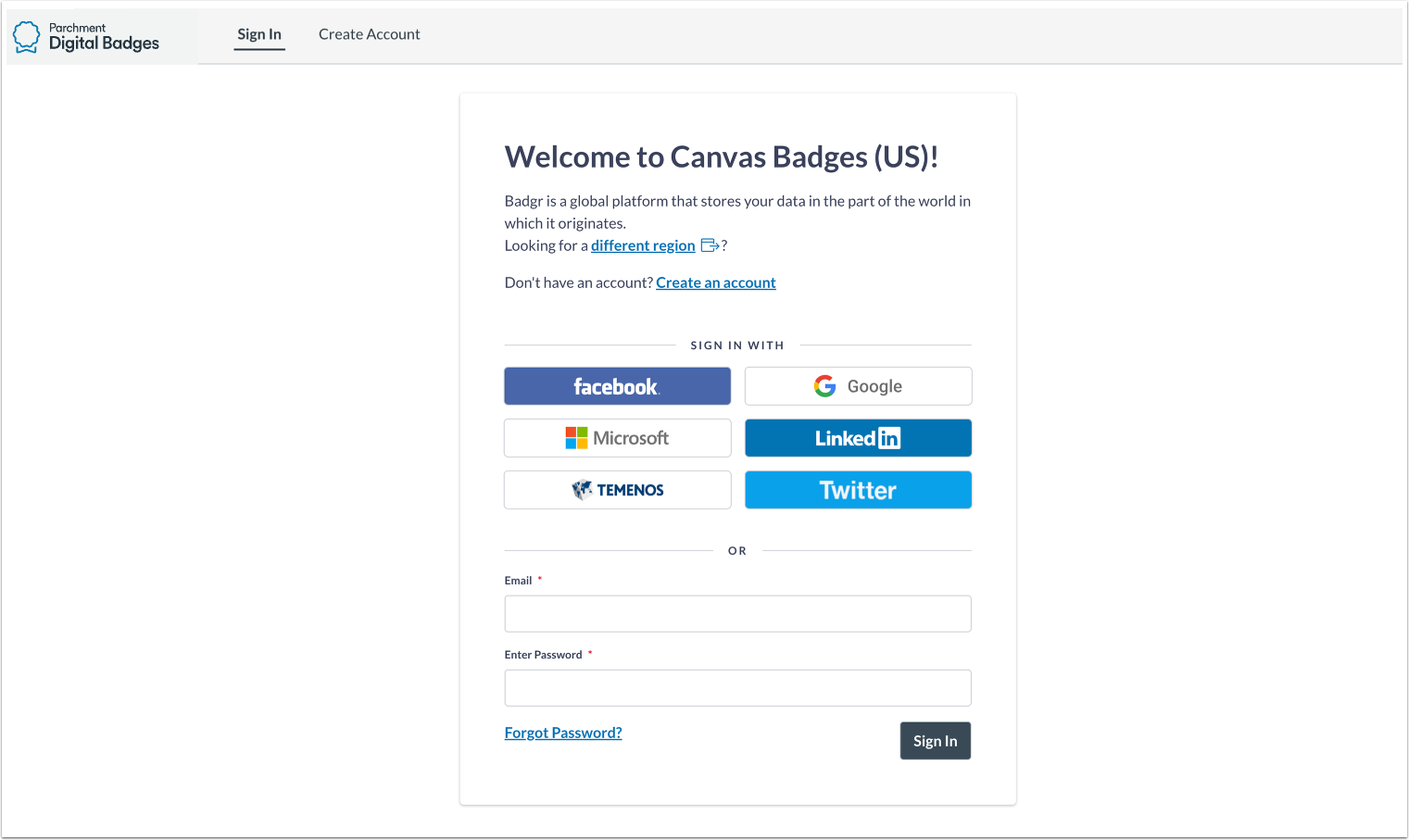This screenshot has height=840, width=1409.
Task: Sign in via the LinkedIn button
Action: click(857, 437)
